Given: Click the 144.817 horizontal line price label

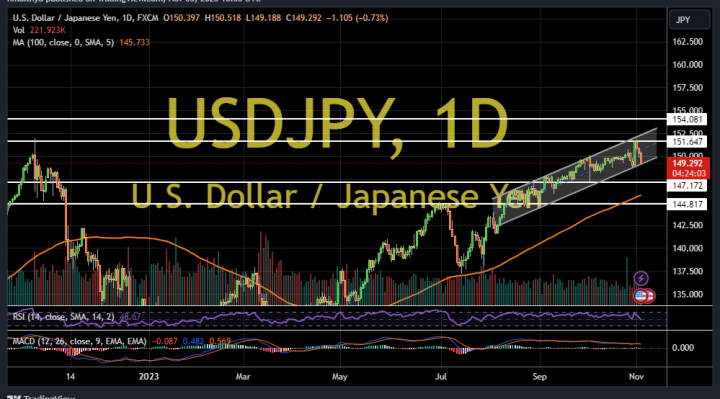Looking at the screenshot, I should (687, 204).
